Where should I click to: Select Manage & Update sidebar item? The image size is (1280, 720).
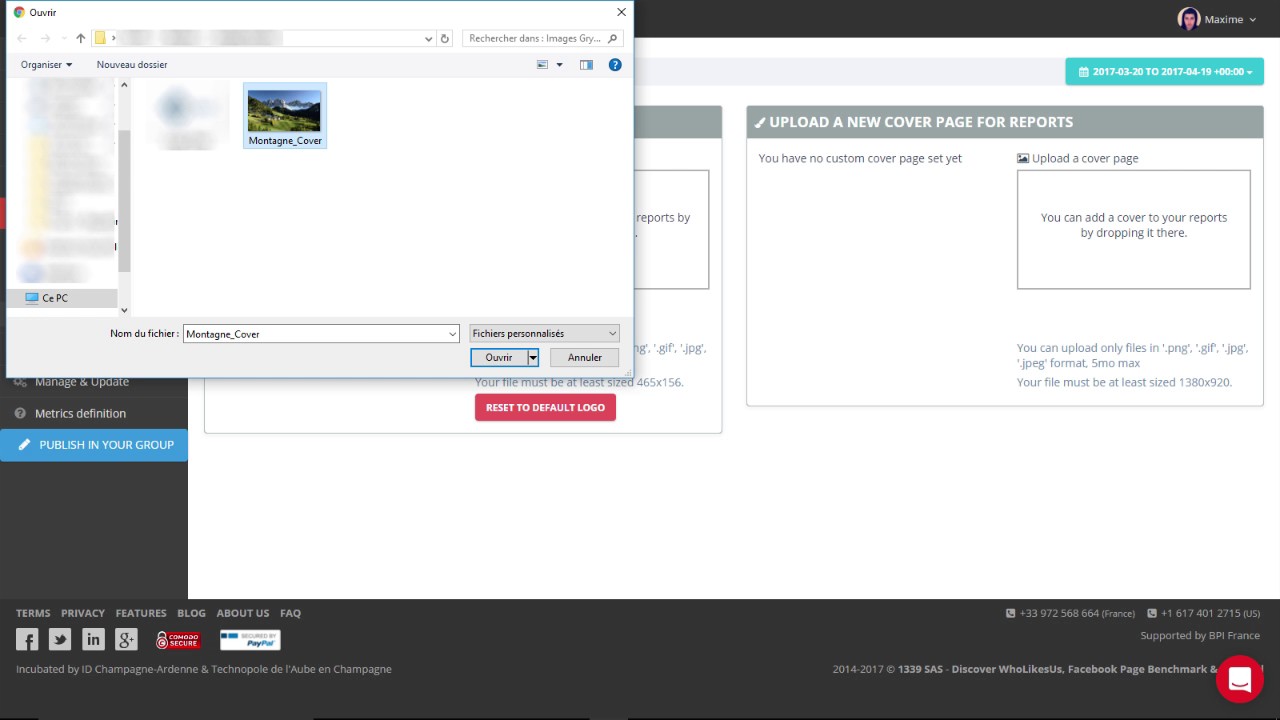[x=82, y=382]
